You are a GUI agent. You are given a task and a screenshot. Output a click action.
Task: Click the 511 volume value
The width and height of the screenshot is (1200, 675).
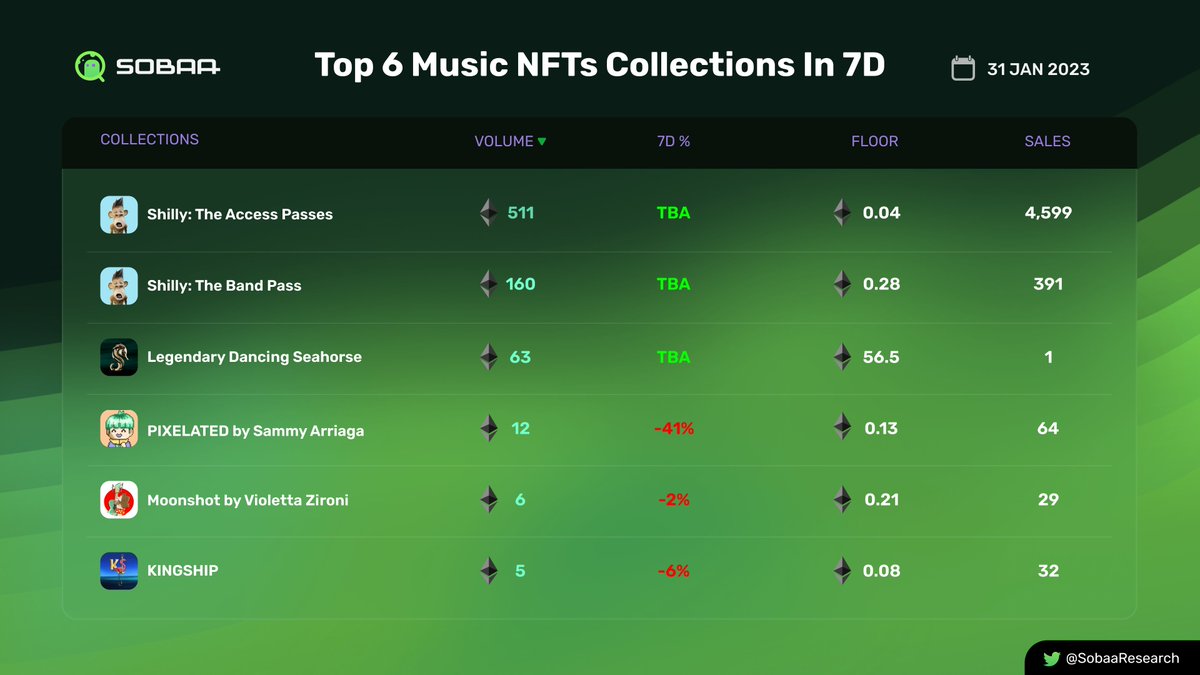coord(520,213)
